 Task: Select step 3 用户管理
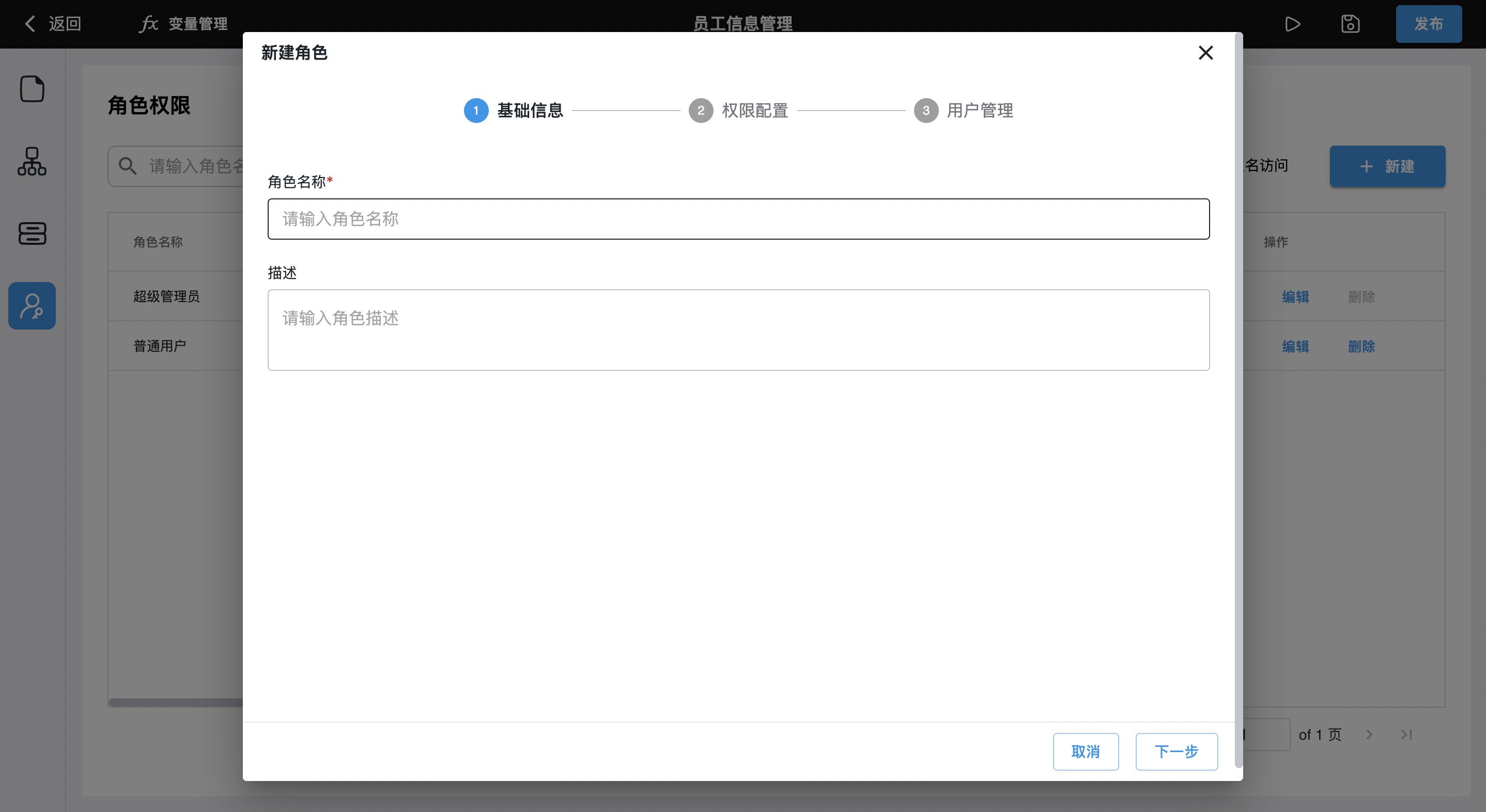(x=963, y=110)
